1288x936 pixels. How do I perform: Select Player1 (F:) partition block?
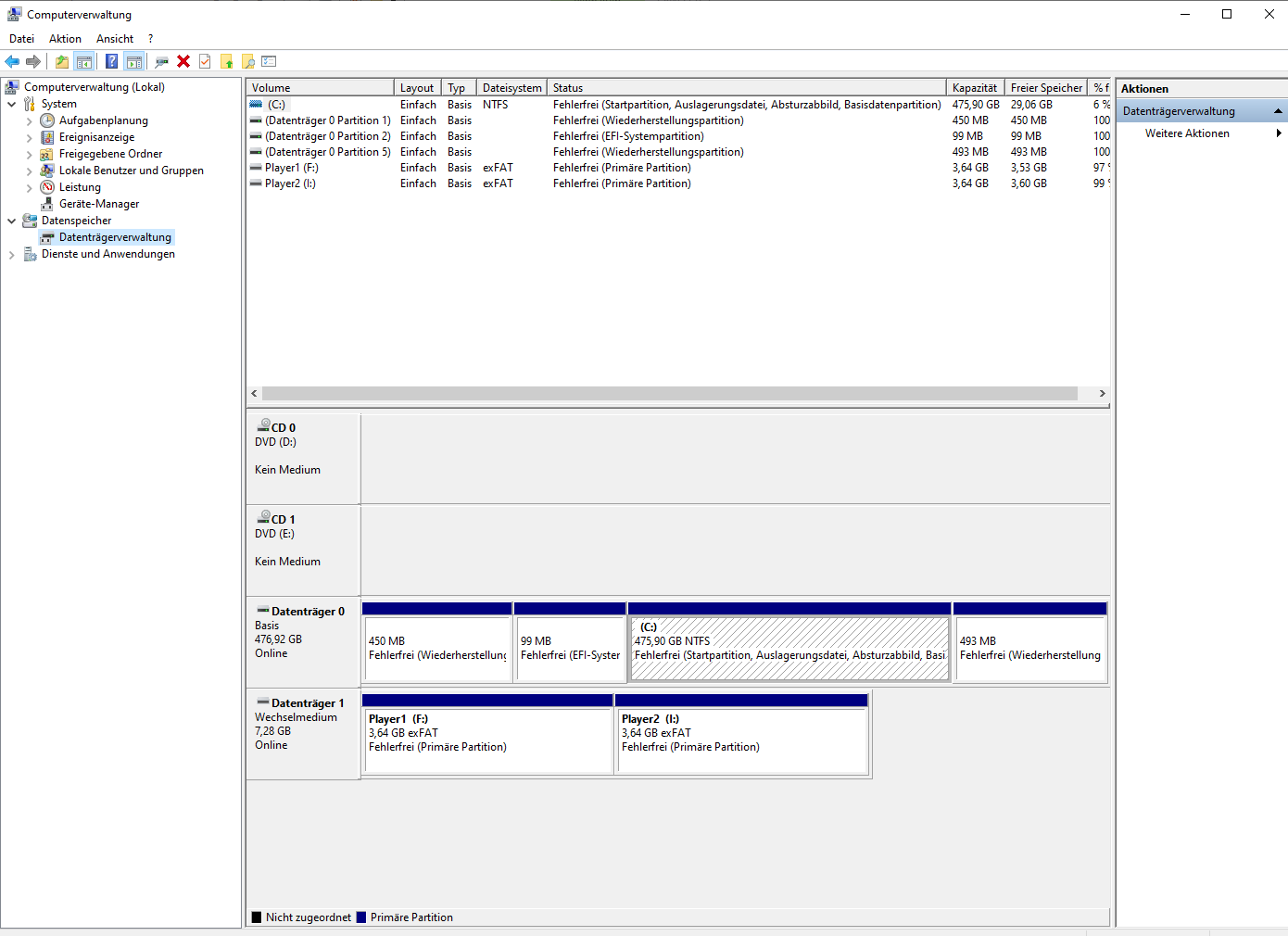(x=488, y=734)
